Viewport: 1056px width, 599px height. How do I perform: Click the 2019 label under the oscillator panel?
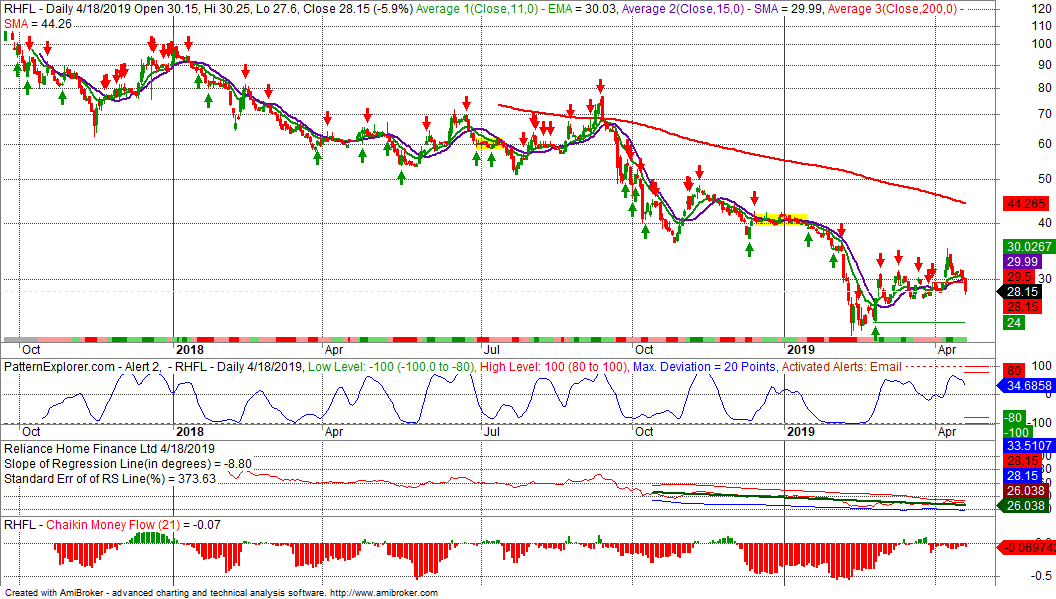(x=801, y=431)
